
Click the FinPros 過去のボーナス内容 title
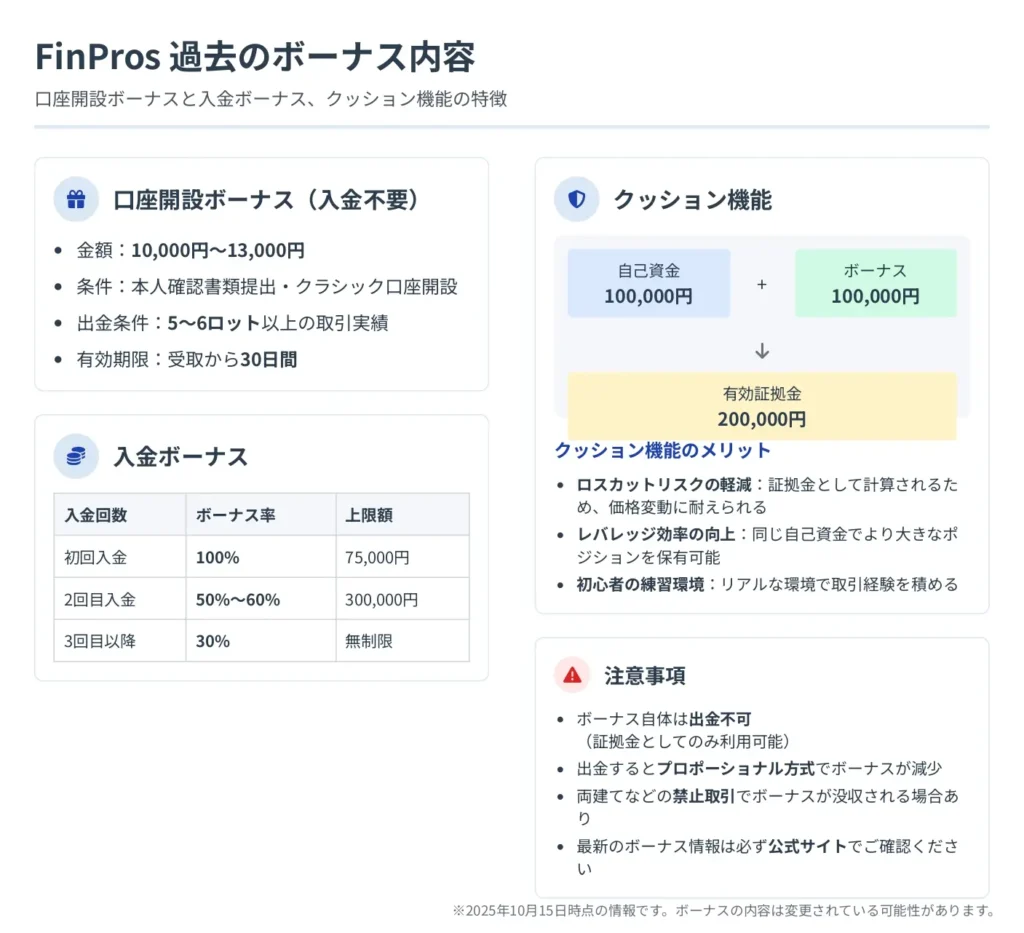coord(255,57)
